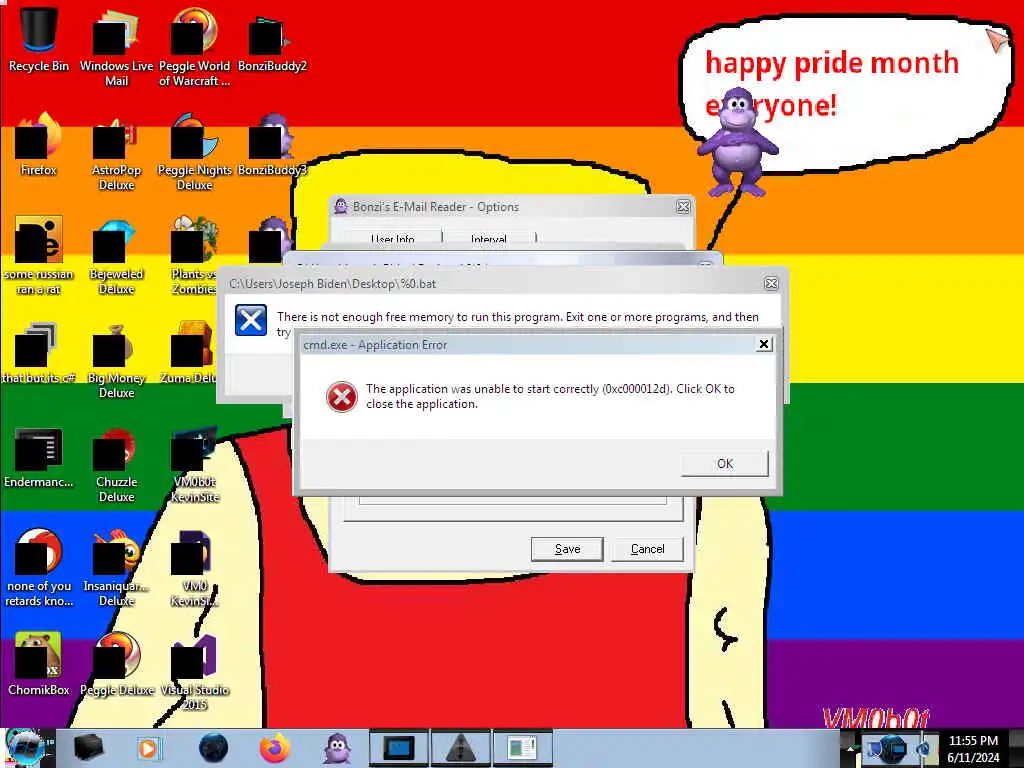Select VM0b0t KevinSite icon with monitor image
The width and height of the screenshot is (1024, 768).
coord(194,465)
